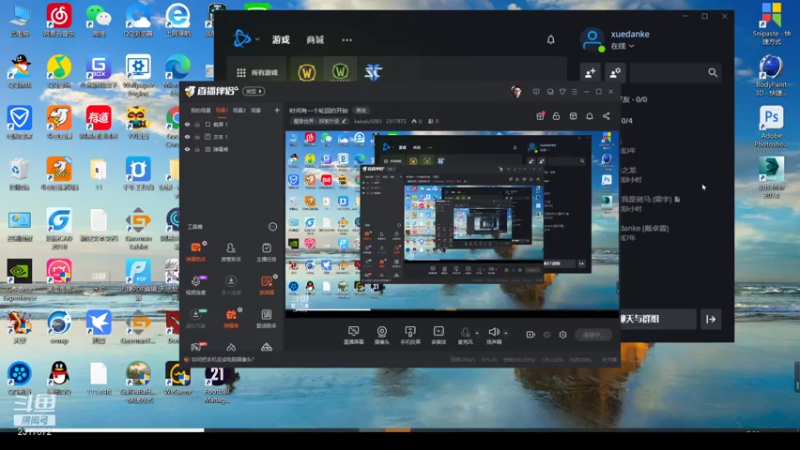The height and width of the screenshot is (450, 800).
Task: Collapse Battle.net friends panel with arrow button
Action: [711, 319]
